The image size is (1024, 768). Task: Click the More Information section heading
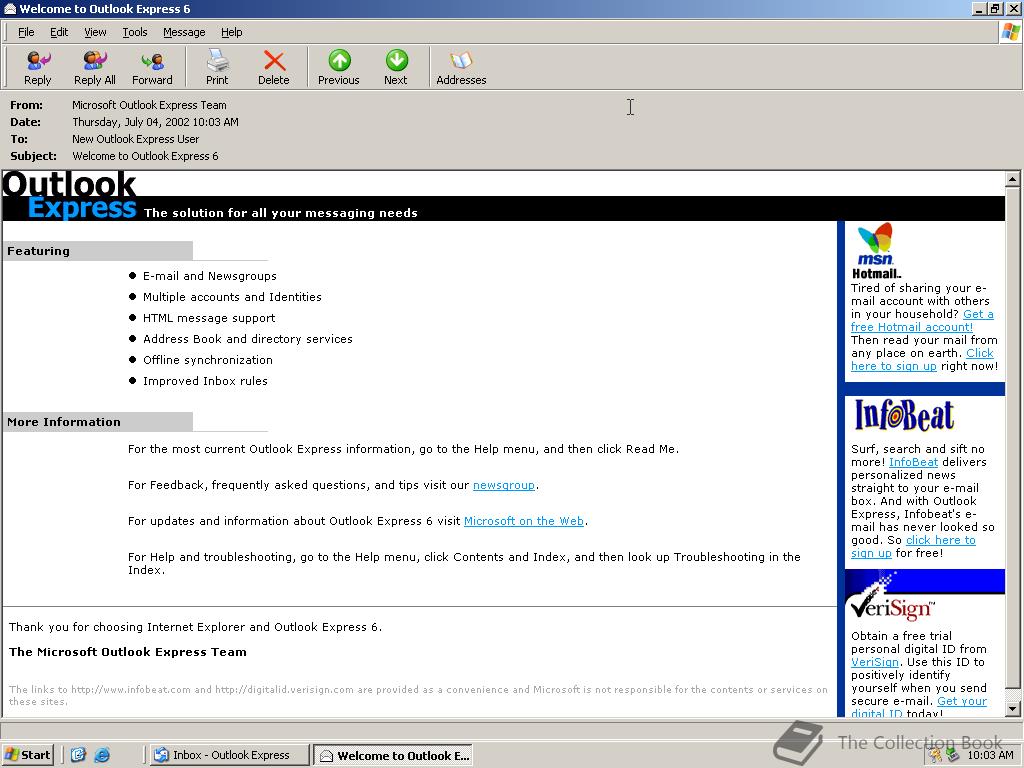pos(64,422)
